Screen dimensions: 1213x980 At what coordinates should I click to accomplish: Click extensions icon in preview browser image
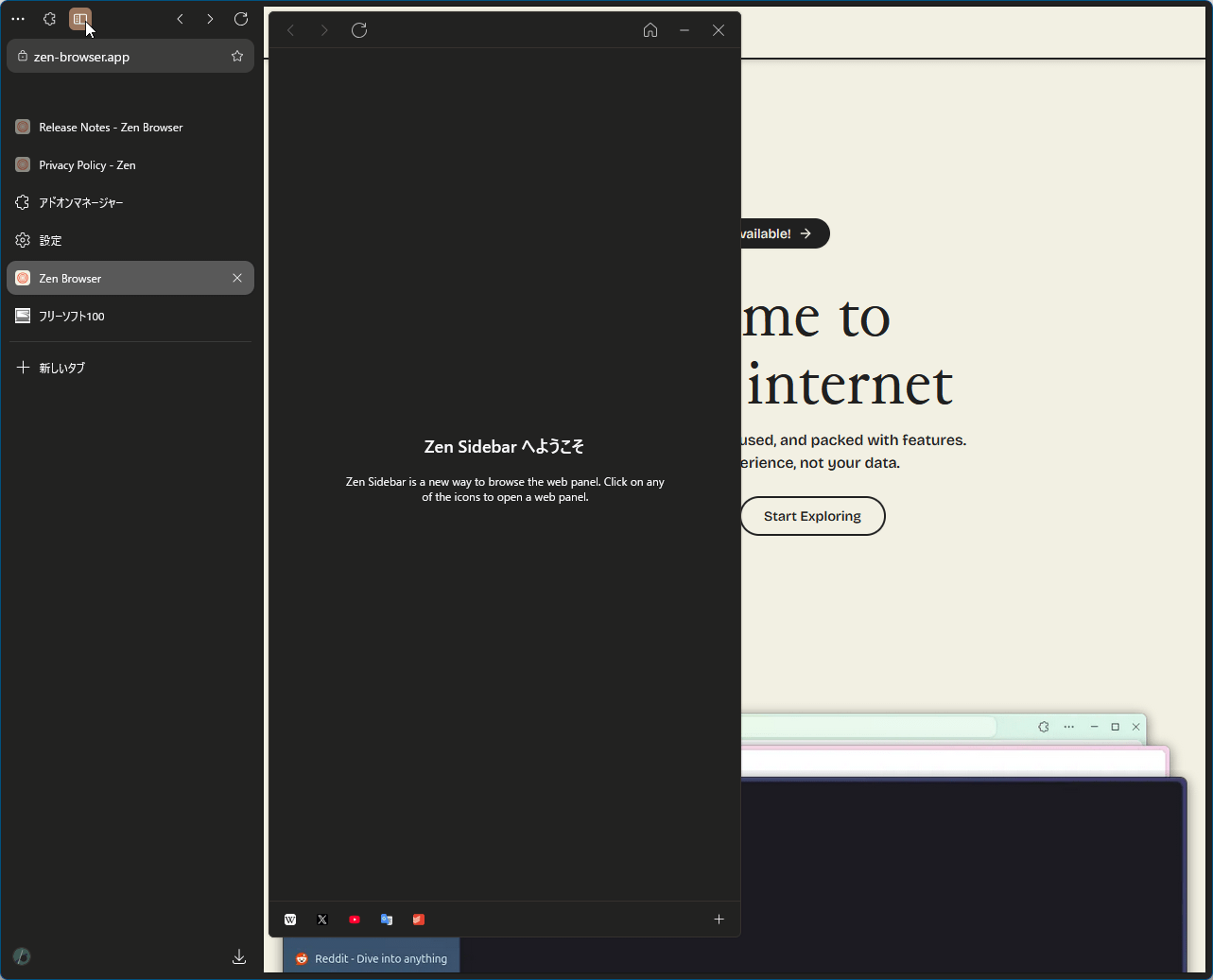click(x=1044, y=727)
